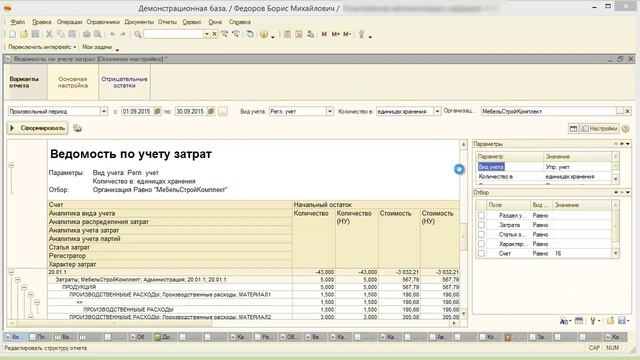The height and width of the screenshot is (360, 640).
Task: Click the save settings diskette icon below Отбор panel
Action: click(x=622, y=321)
